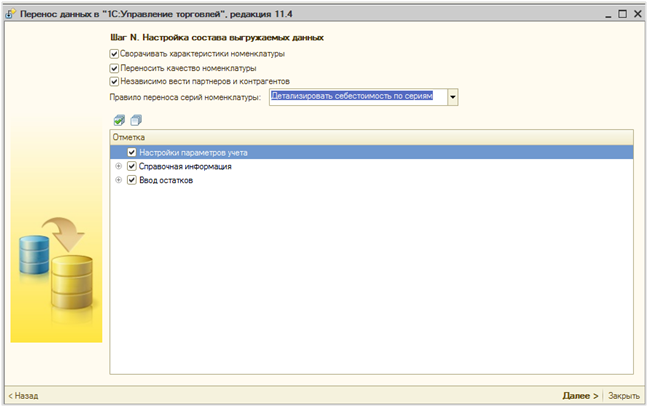Click the uncheck all items icon
Image resolution: width=649 pixels, height=407 pixels.
[x=136, y=120]
